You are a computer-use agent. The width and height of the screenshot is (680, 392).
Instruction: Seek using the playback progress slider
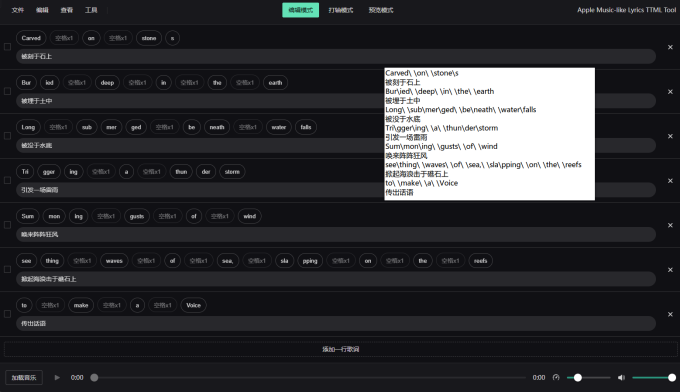click(311, 378)
